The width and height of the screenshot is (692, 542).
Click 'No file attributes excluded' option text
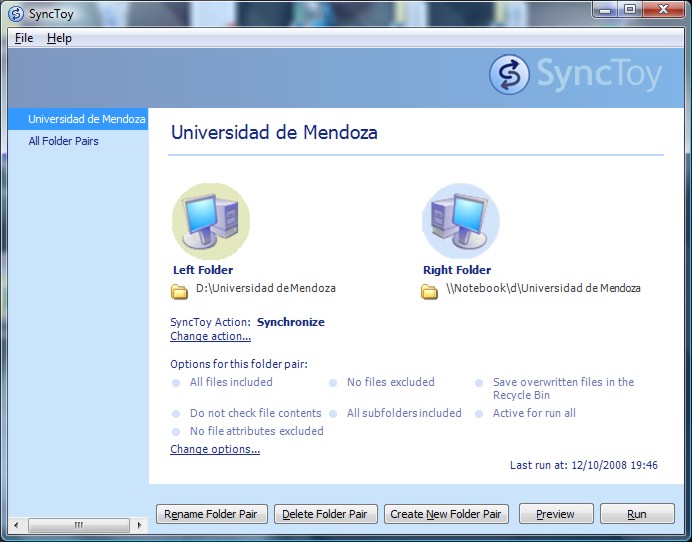tap(257, 431)
